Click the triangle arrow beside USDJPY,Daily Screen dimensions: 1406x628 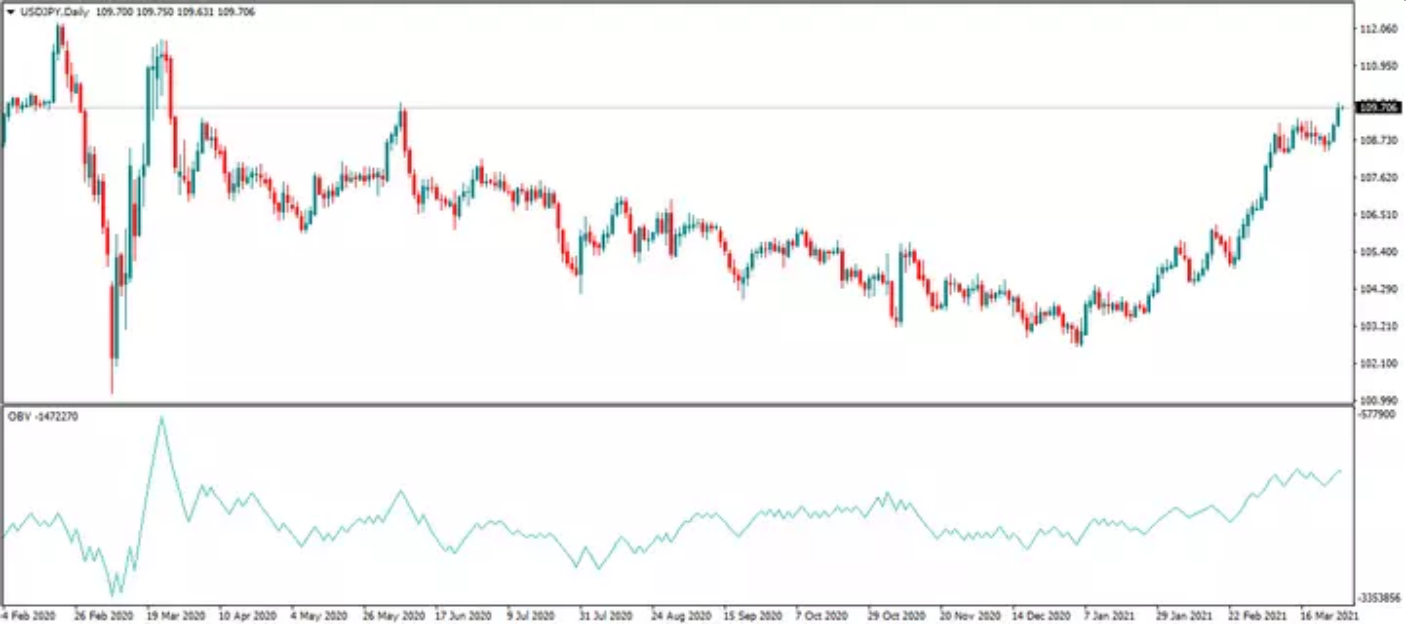(11, 11)
